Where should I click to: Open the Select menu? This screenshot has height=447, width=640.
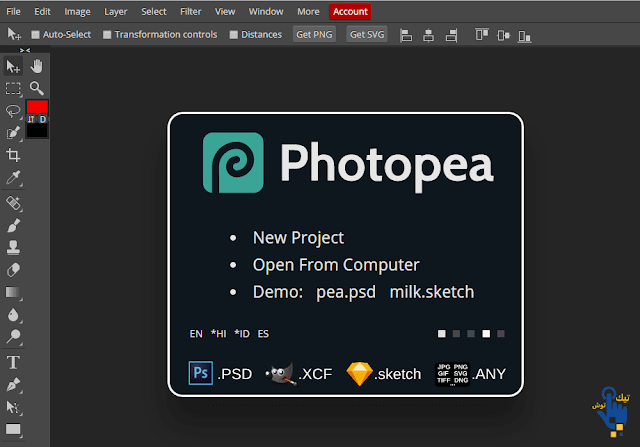pyautogui.click(x=154, y=11)
